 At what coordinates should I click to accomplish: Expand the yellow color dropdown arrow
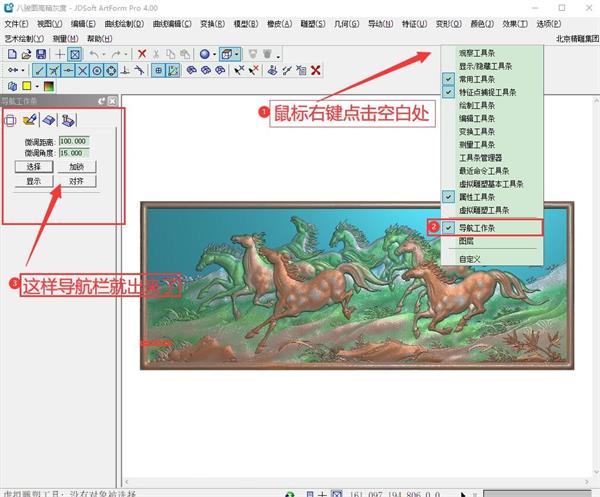click(37, 86)
